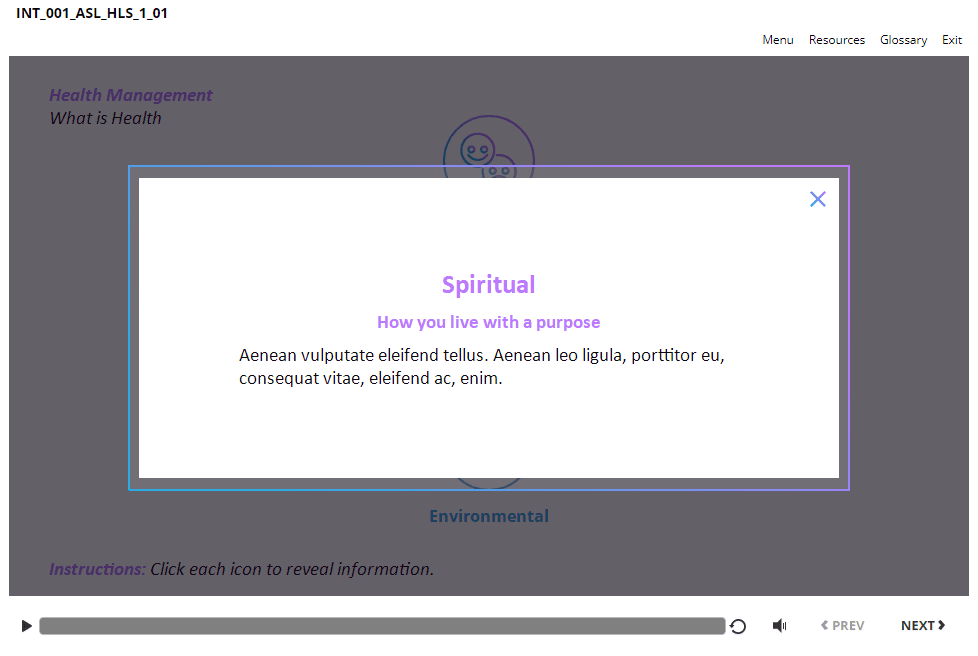Click the Health Management title
This screenshot has height=656, width=978.
131,95
